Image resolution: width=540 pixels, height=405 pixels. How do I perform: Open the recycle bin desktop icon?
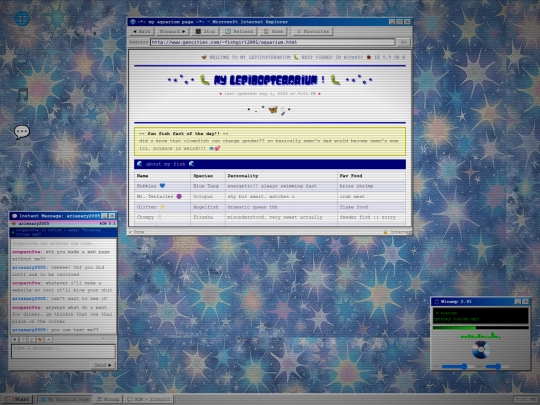click(x=21, y=56)
